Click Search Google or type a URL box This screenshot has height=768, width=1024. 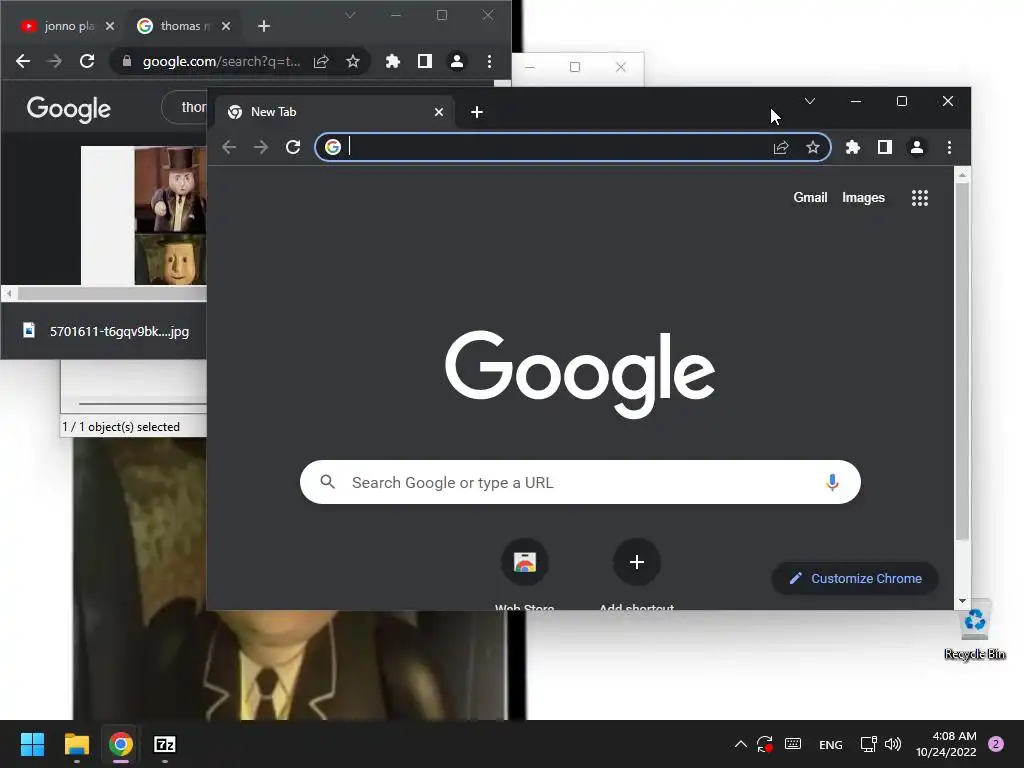580,482
